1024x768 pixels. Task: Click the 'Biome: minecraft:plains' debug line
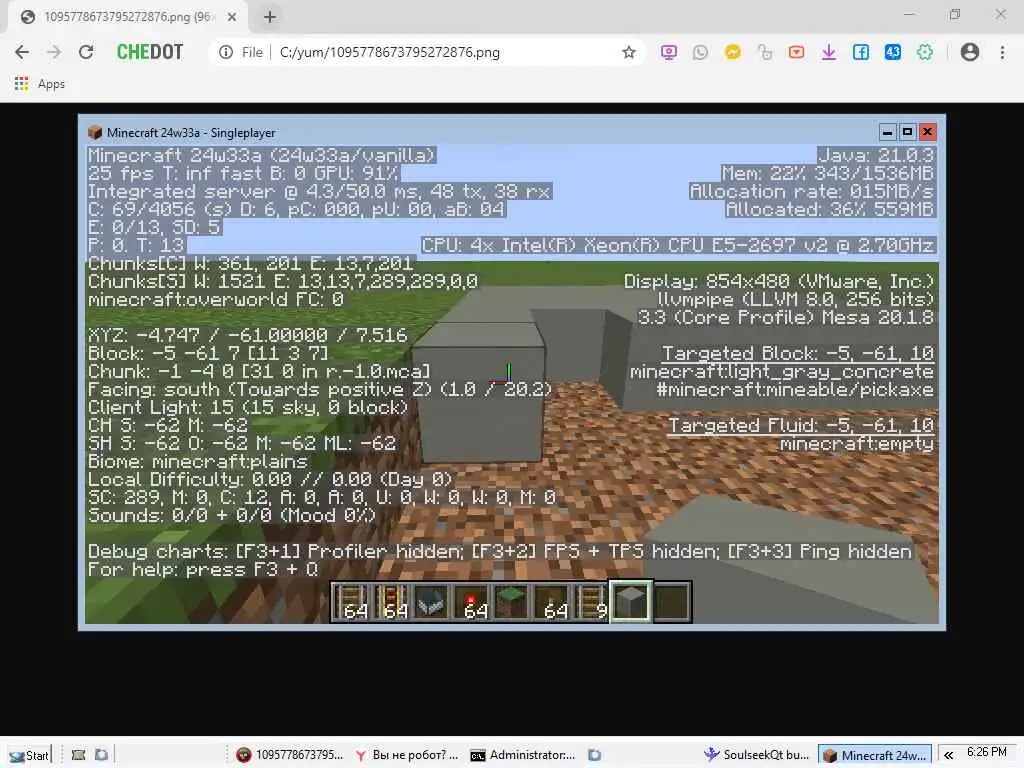tap(198, 462)
